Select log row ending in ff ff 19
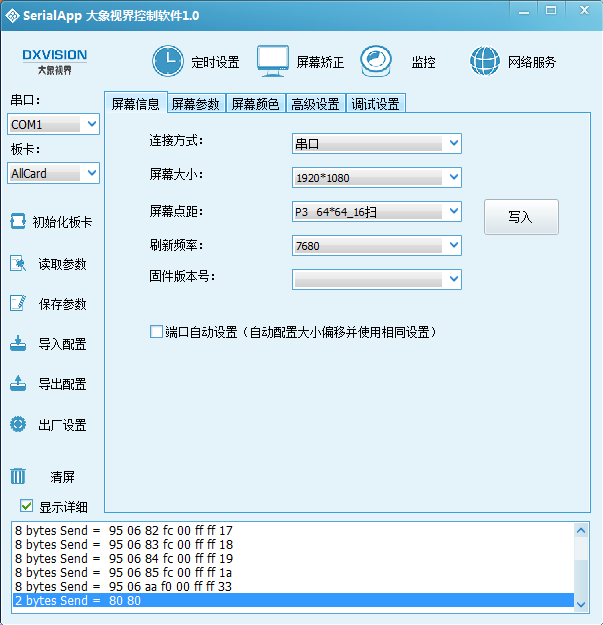Image resolution: width=603 pixels, height=625 pixels. coord(293,558)
